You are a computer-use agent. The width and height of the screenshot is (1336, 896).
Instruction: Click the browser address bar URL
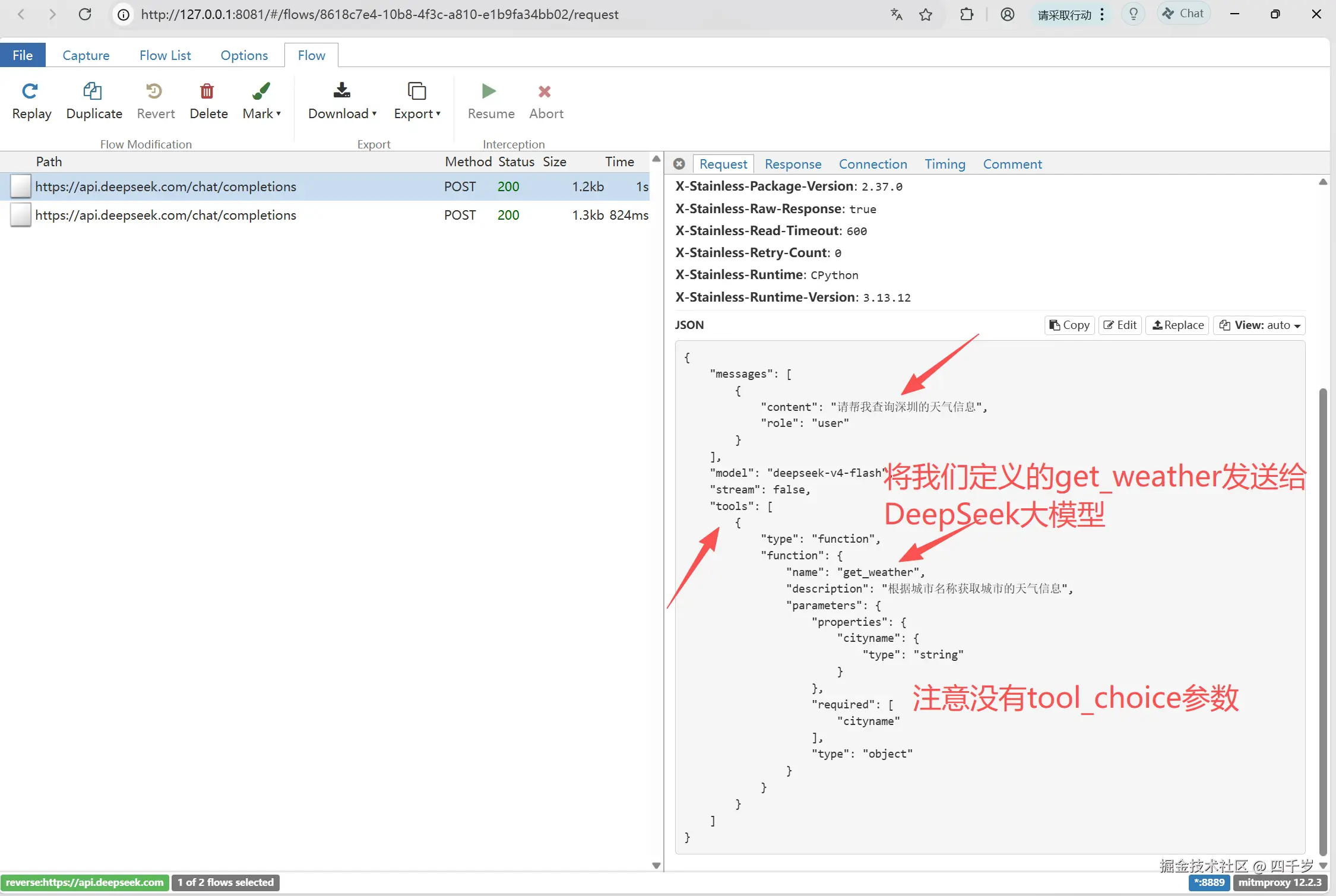(380, 14)
